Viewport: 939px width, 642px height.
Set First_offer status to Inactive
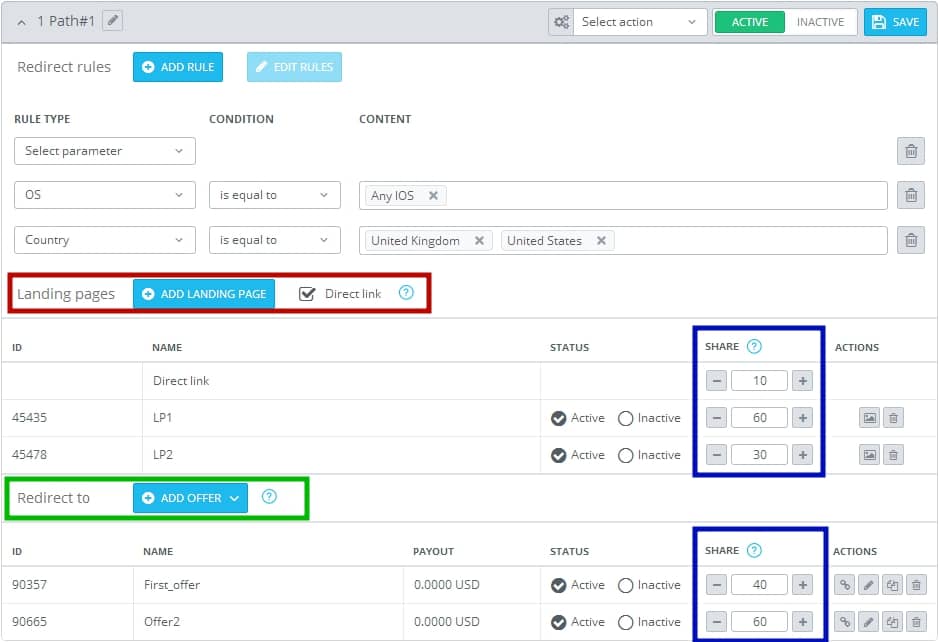(x=625, y=585)
